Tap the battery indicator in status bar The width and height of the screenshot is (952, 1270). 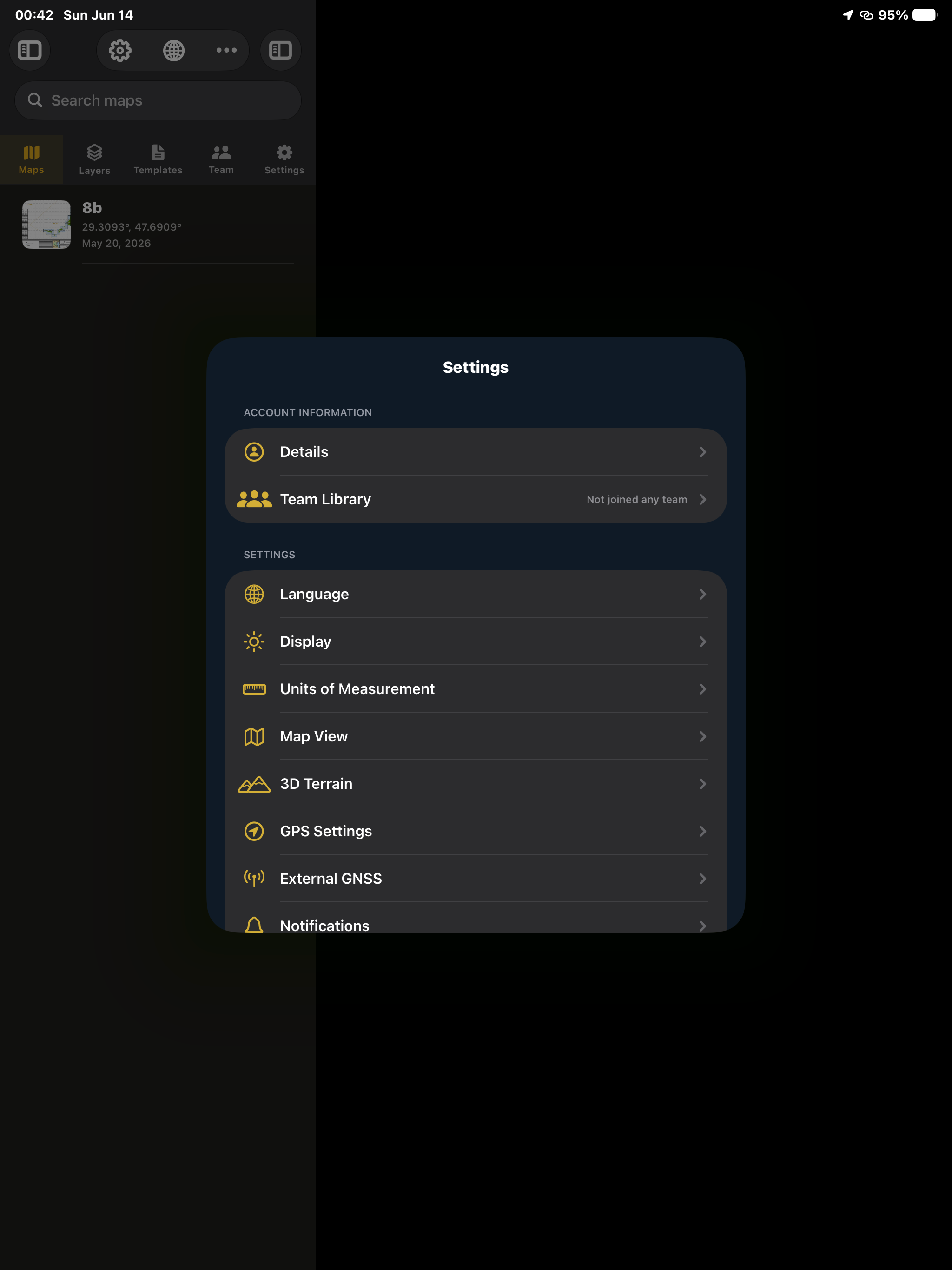(925, 15)
